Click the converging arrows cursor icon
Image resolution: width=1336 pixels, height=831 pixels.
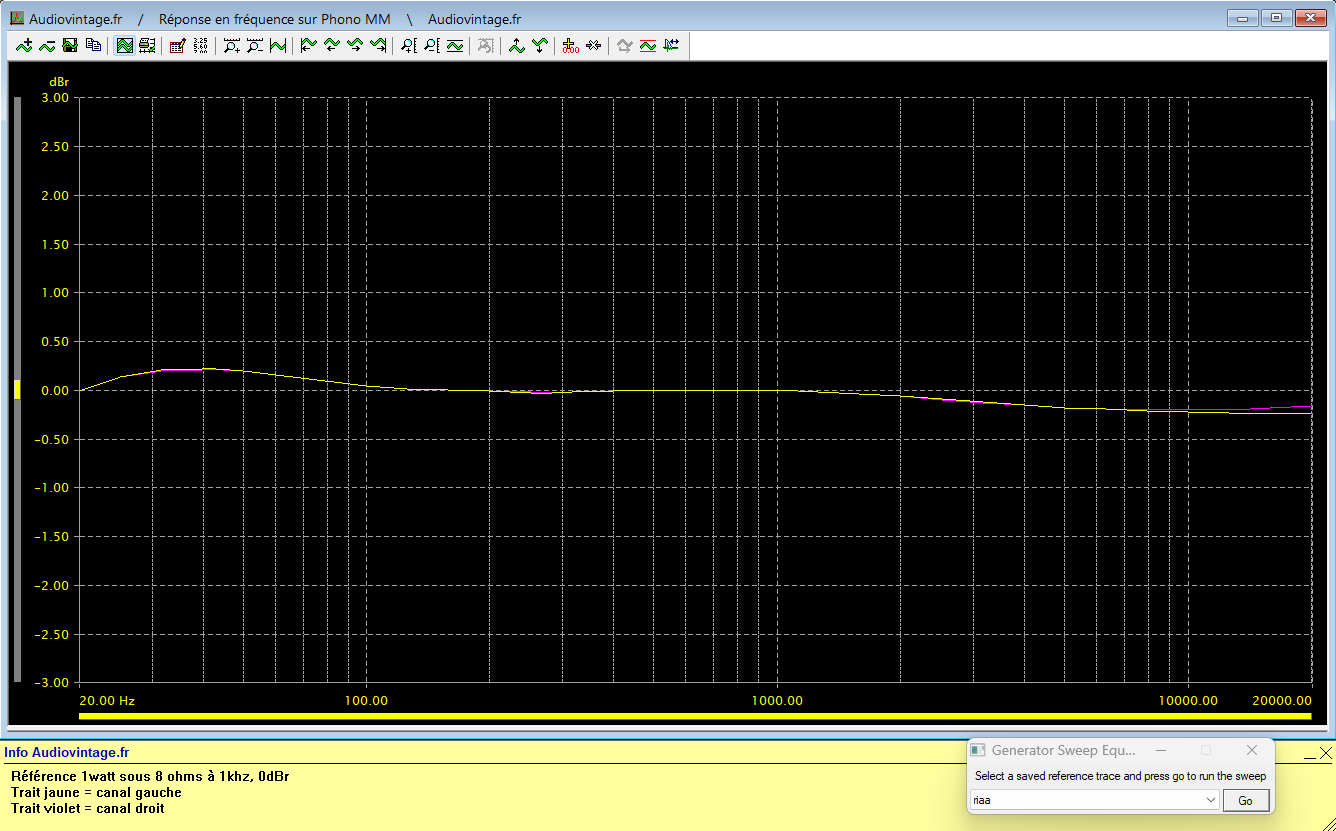coord(594,45)
